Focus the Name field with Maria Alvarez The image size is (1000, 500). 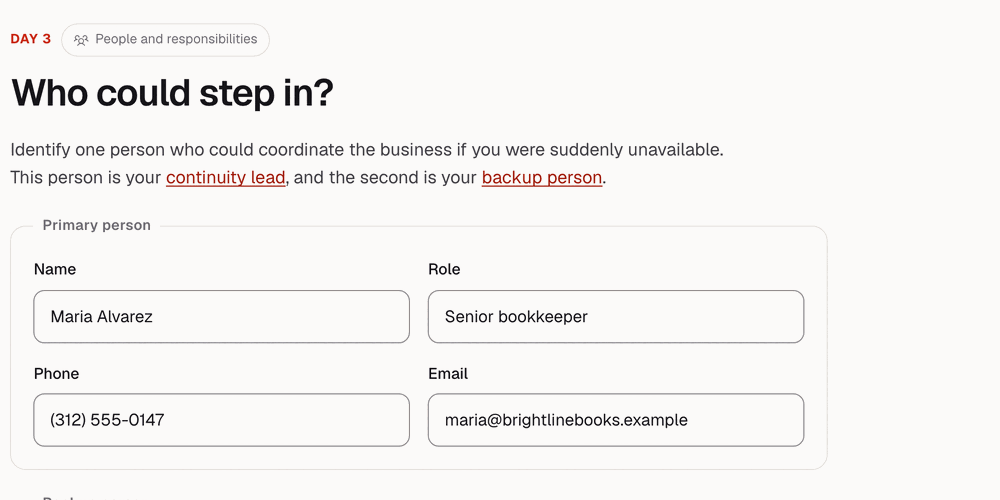221,316
